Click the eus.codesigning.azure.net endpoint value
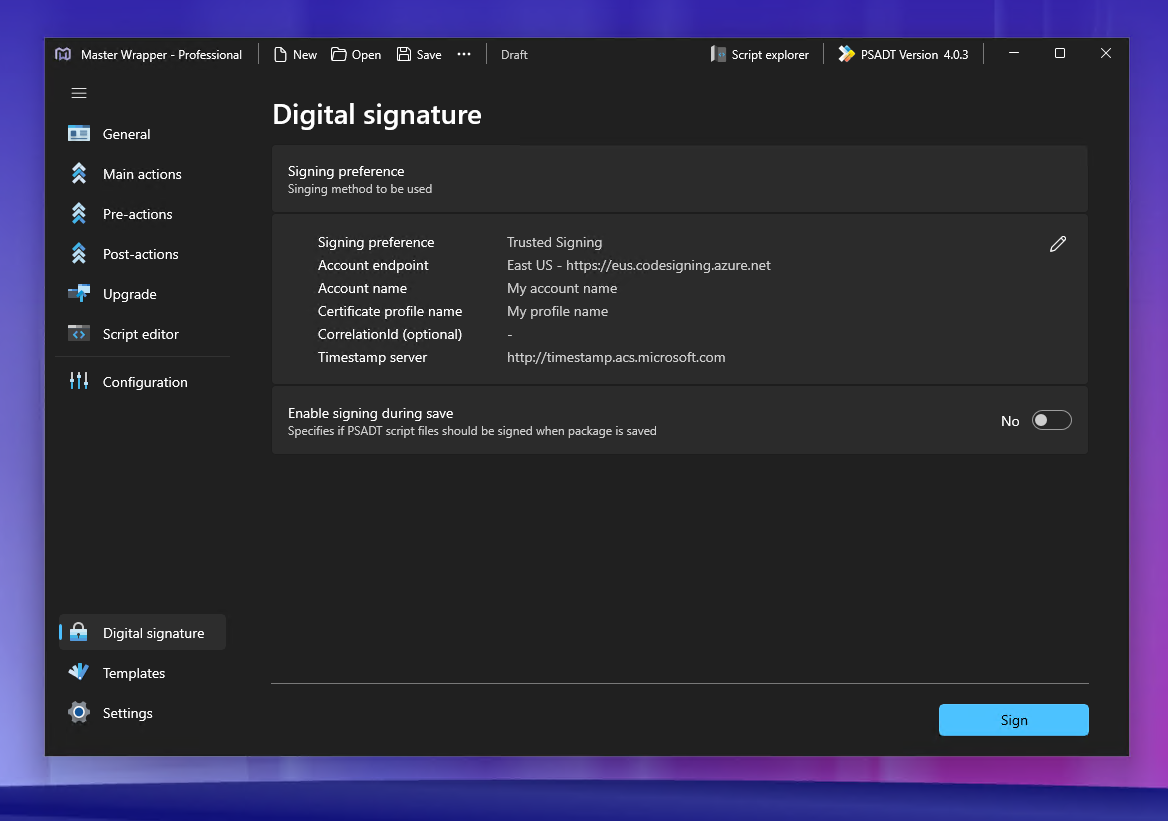The width and height of the screenshot is (1168, 821). (x=638, y=265)
